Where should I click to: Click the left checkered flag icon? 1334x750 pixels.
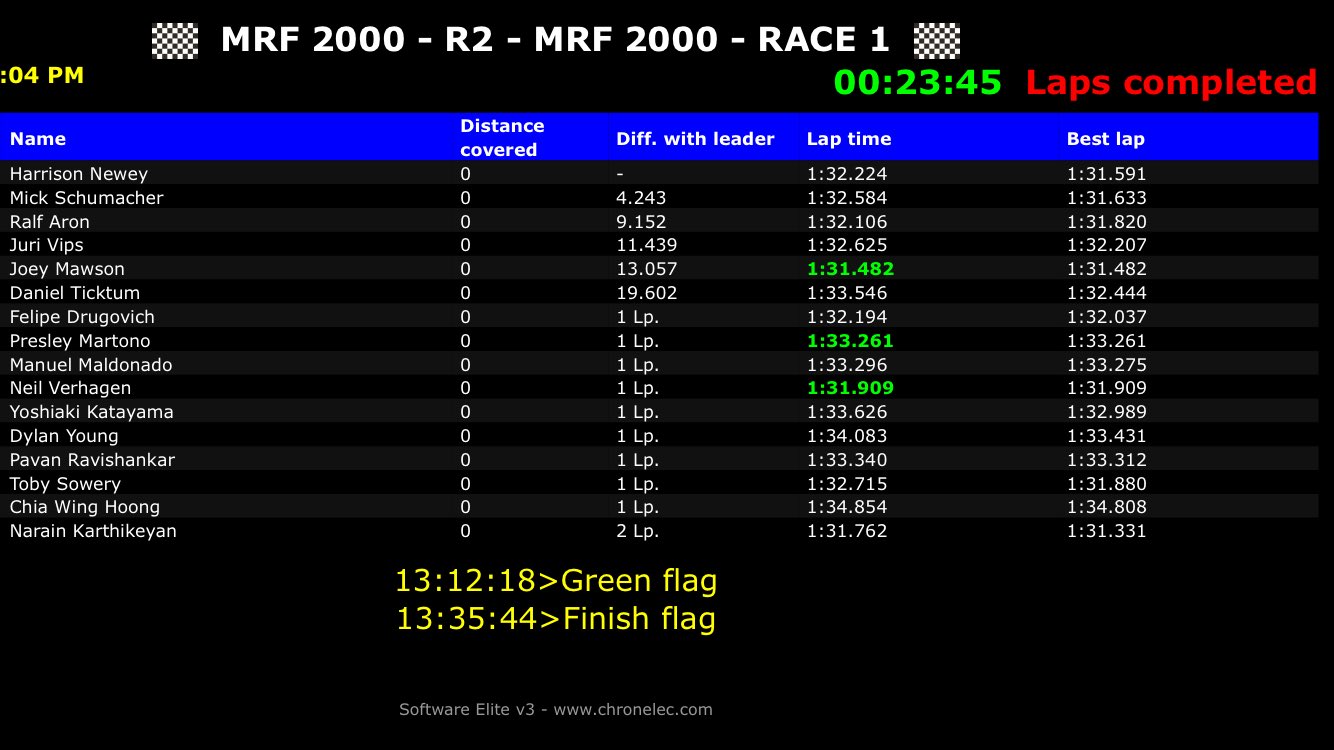pyautogui.click(x=175, y=41)
